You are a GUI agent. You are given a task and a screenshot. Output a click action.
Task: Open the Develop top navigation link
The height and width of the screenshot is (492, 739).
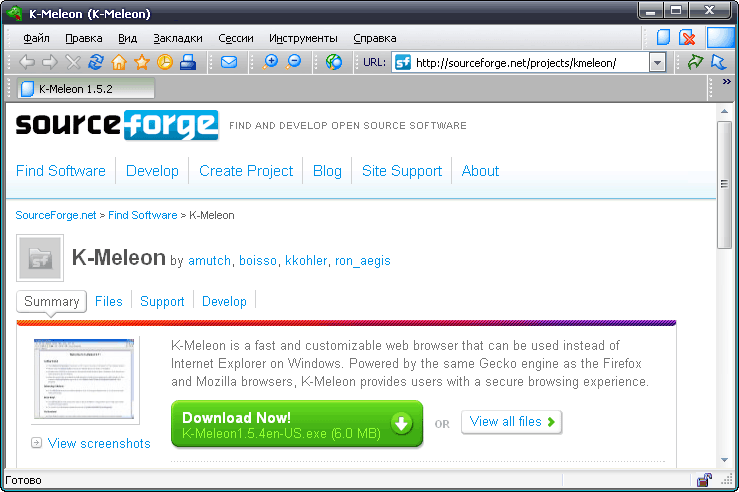[x=152, y=171]
